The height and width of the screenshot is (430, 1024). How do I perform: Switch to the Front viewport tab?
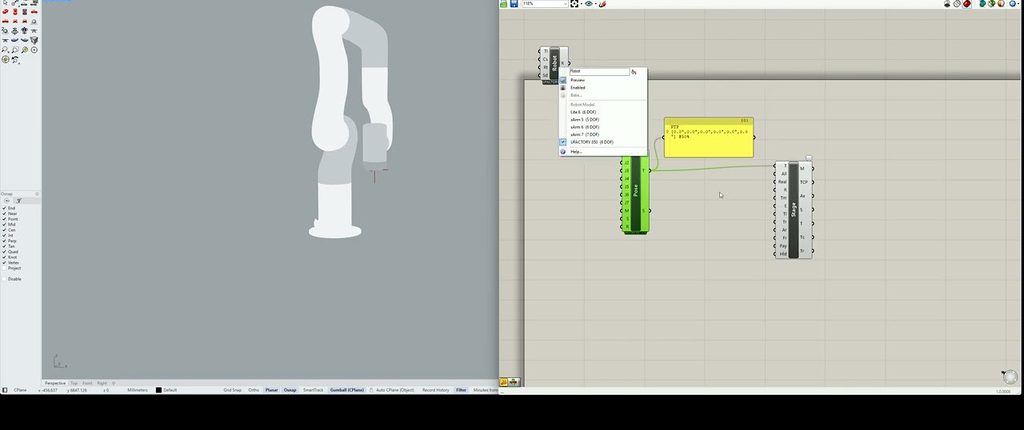tap(88, 383)
